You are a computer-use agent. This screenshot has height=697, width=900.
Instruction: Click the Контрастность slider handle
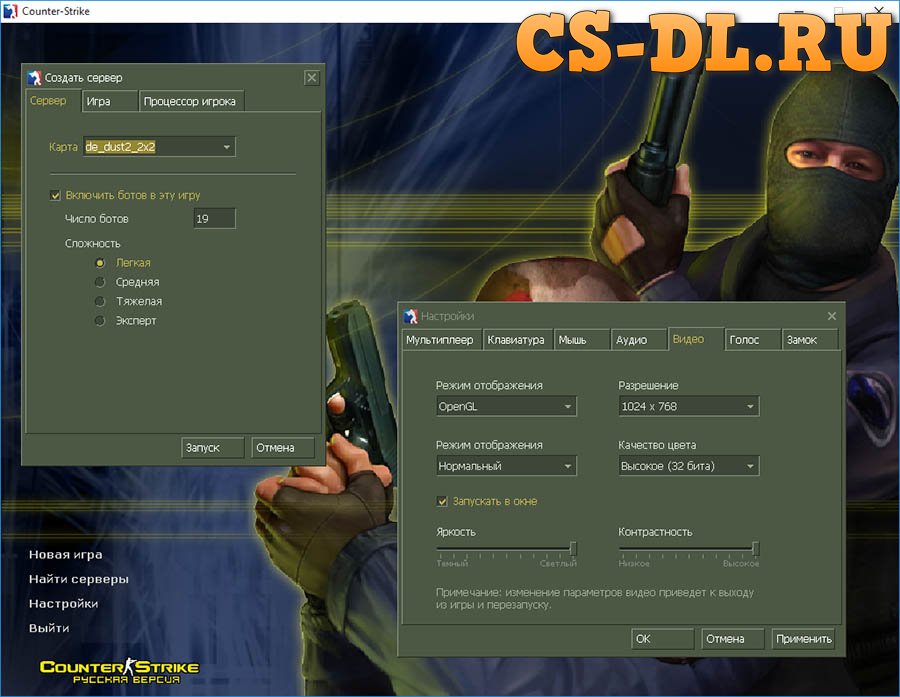tap(755, 549)
